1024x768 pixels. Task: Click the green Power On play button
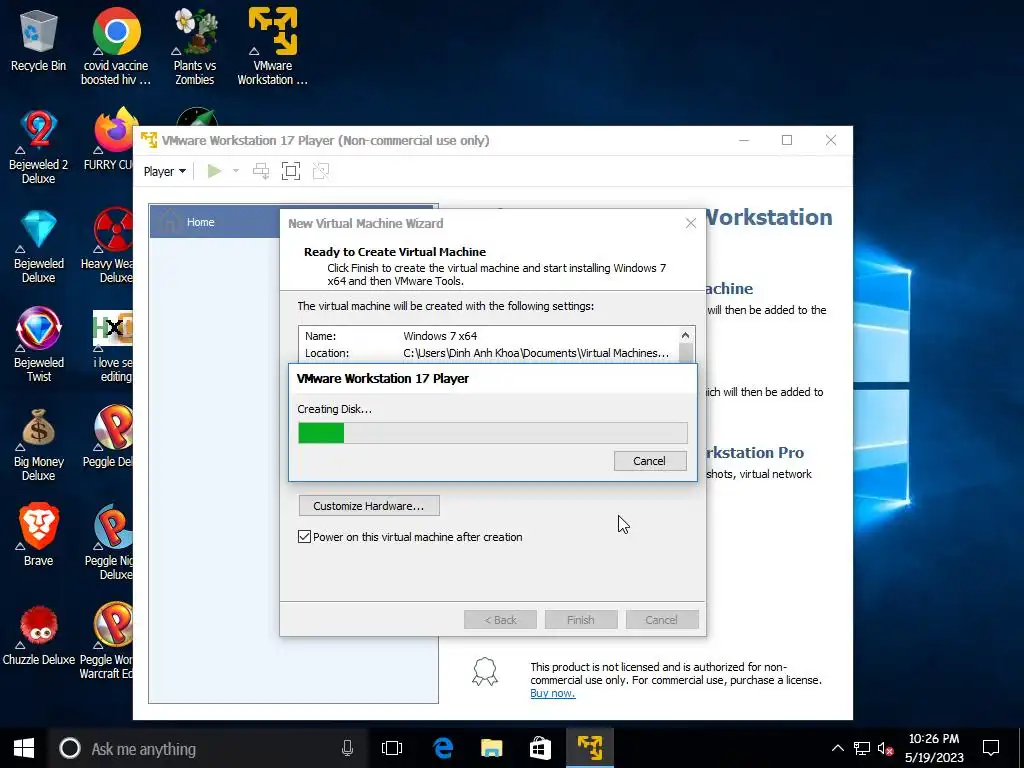tap(214, 171)
